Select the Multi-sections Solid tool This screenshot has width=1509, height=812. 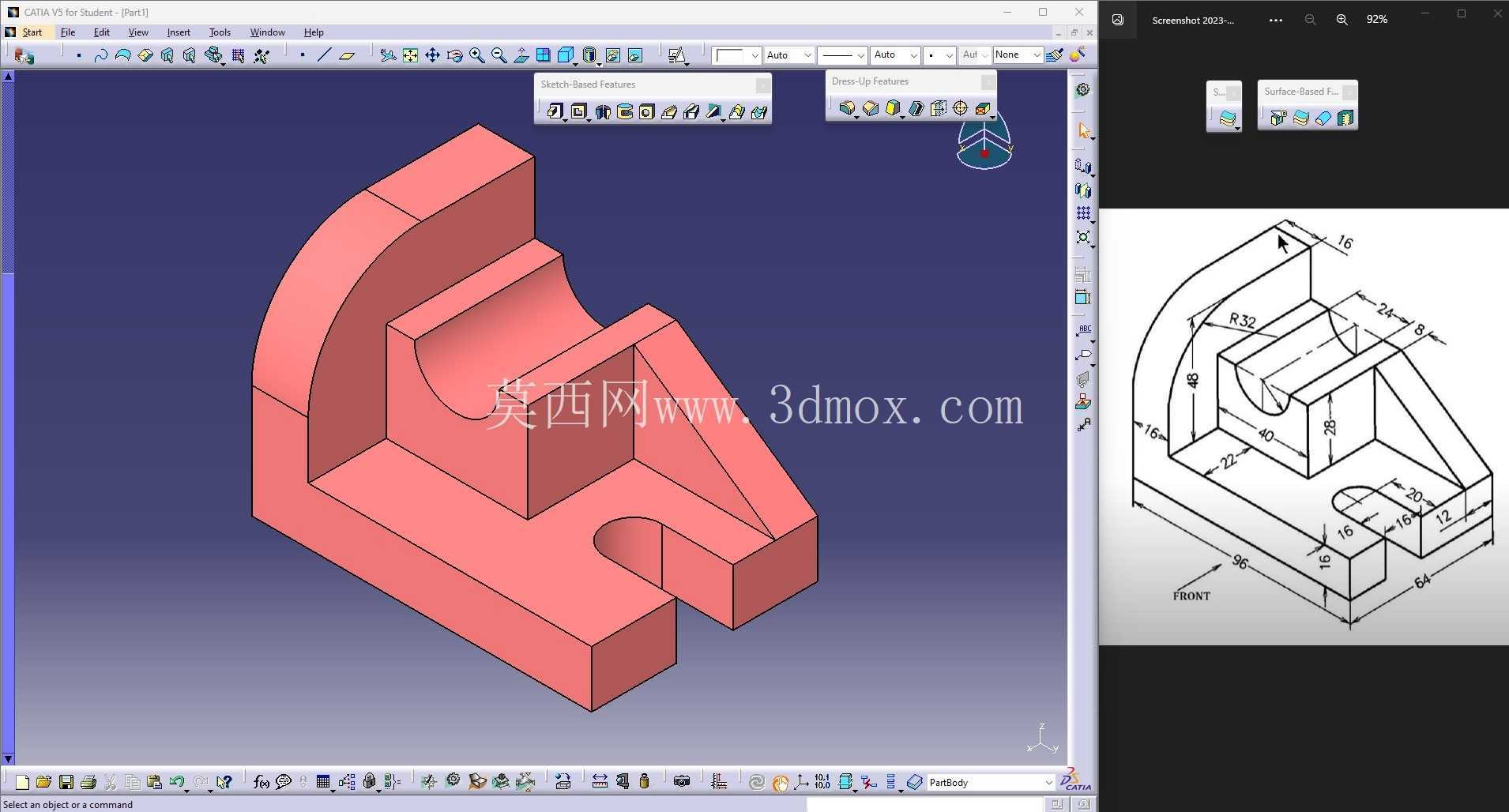point(737,111)
